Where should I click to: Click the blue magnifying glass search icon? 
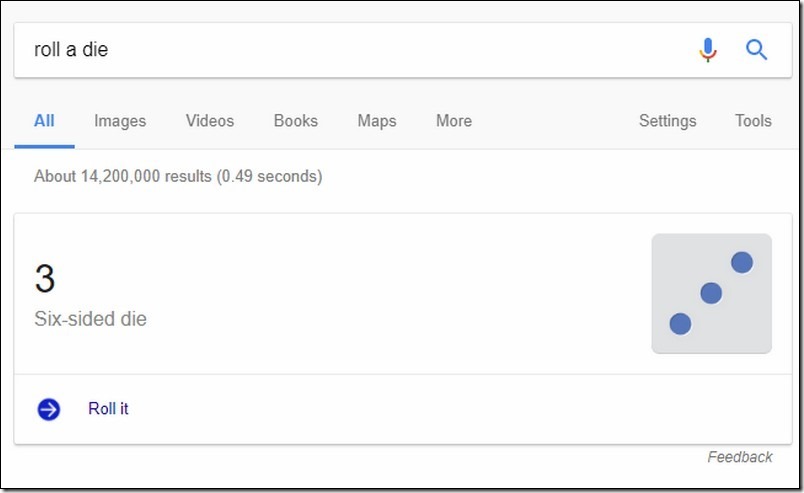756,50
